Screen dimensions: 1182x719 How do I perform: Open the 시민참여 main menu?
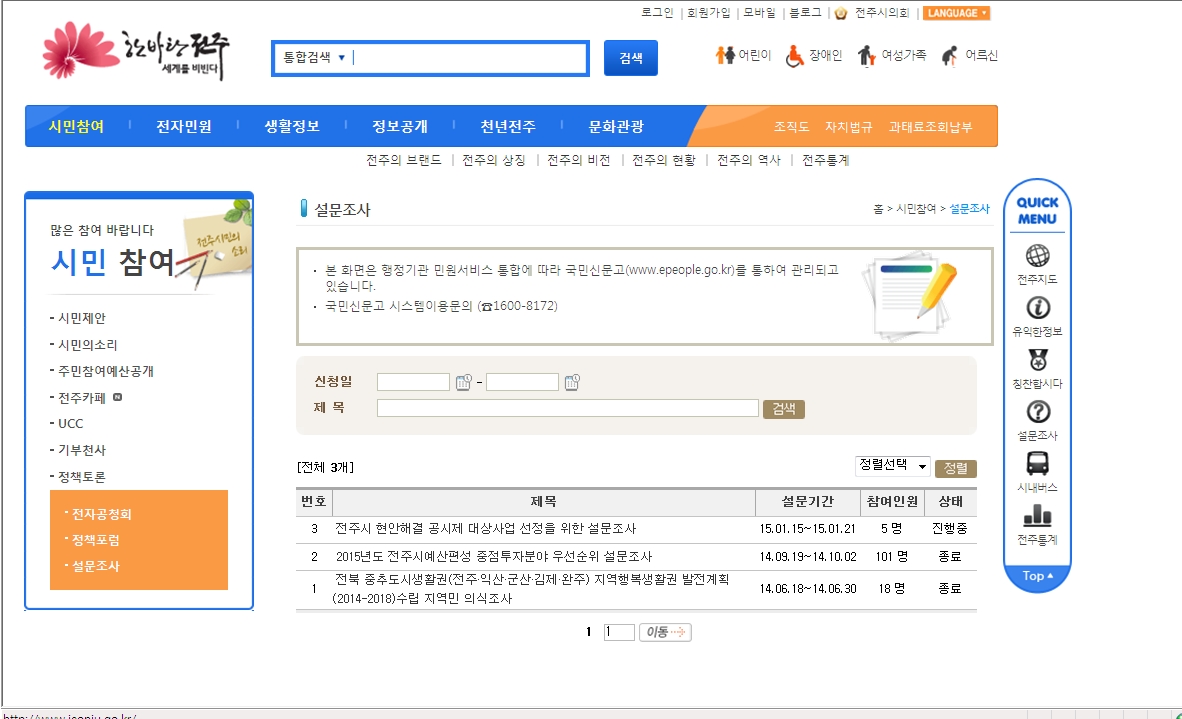point(76,127)
